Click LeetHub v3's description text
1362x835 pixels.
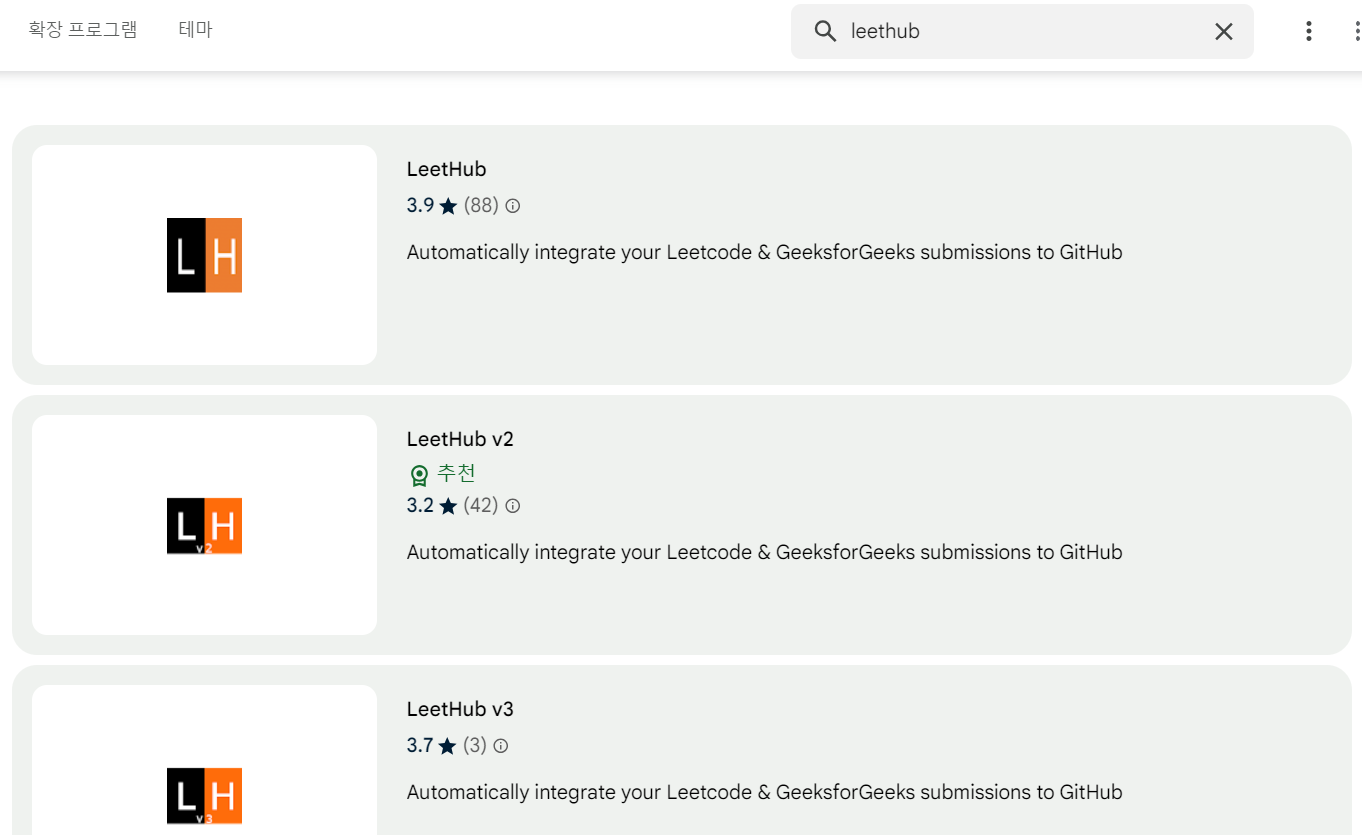(764, 791)
